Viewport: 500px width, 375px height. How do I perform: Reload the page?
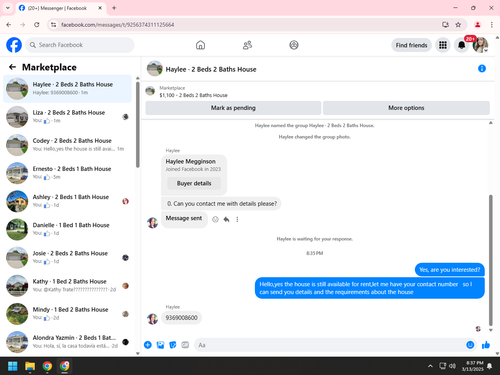(37, 25)
